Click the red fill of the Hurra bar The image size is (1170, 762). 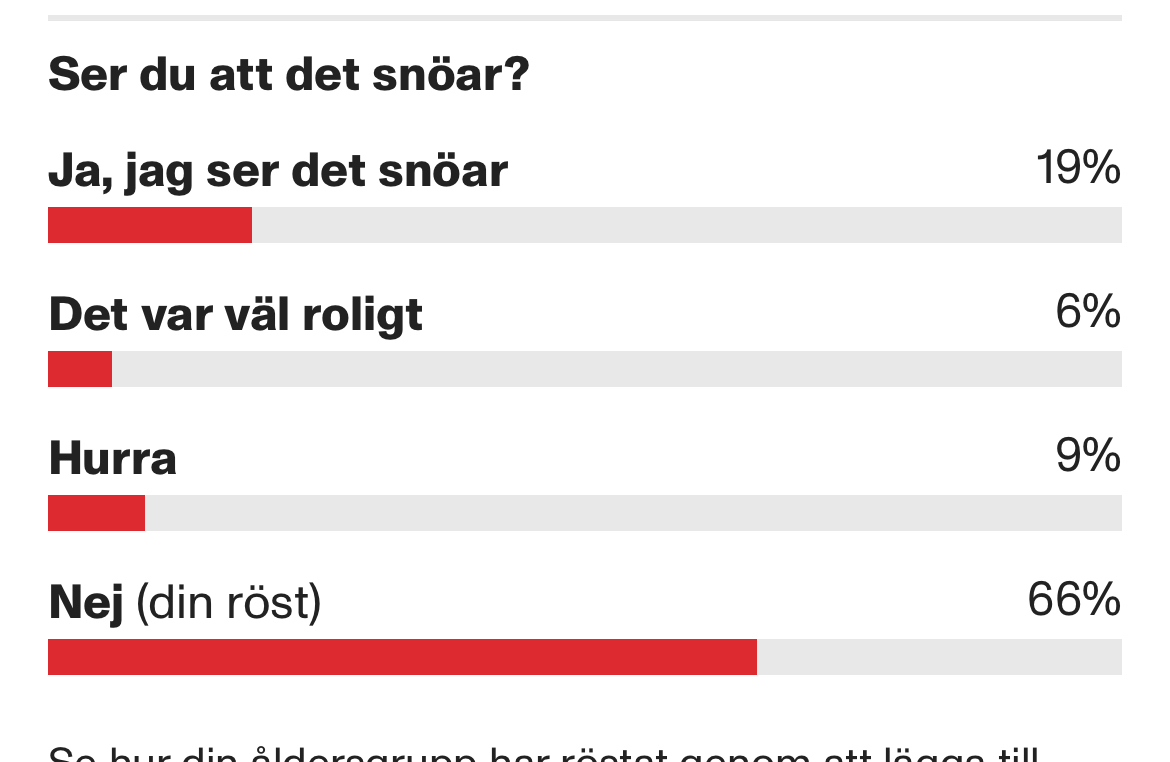(x=96, y=513)
